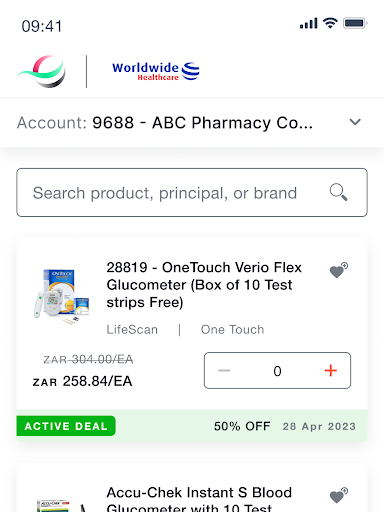This screenshot has height=512, width=384.
Task: Select the One Touch brand label
Action: point(232,330)
